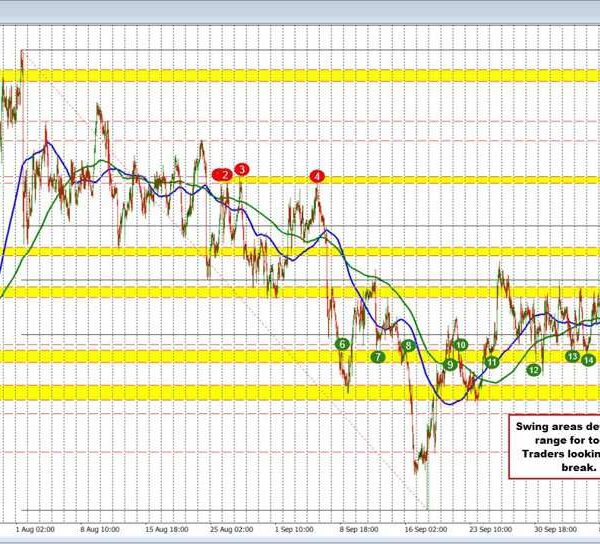Select green marker numbered 12
Image resolution: width=600 pixels, height=544 pixels.
534,369
